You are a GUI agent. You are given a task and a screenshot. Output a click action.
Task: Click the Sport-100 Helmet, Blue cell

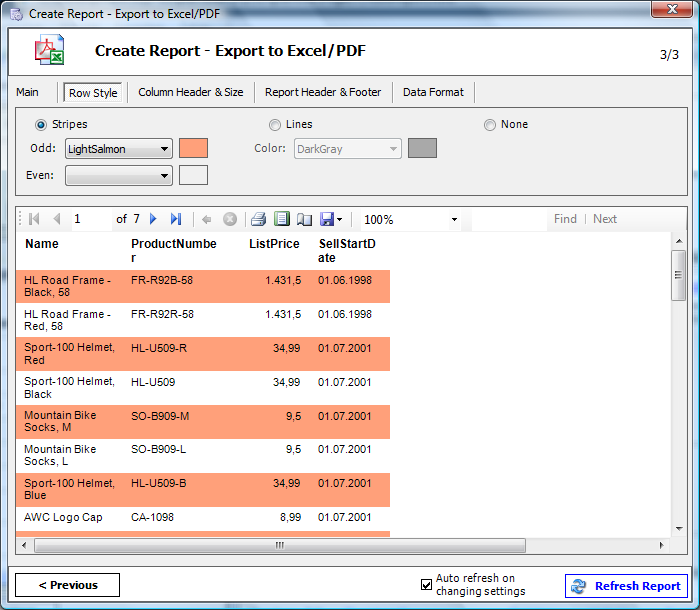70,489
